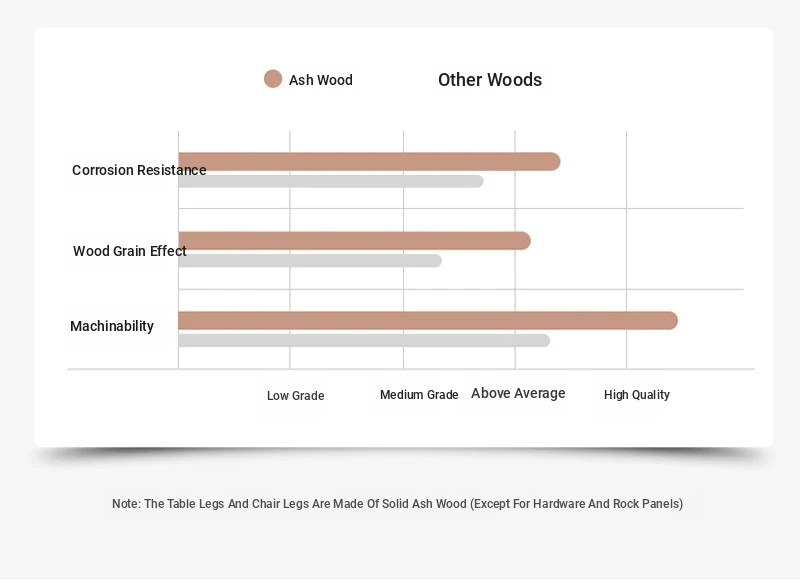Image resolution: width=800 pixels, height=582 pixels.
Task: Click the rounded end of gray Machinability bar
Action: point(544,340)
